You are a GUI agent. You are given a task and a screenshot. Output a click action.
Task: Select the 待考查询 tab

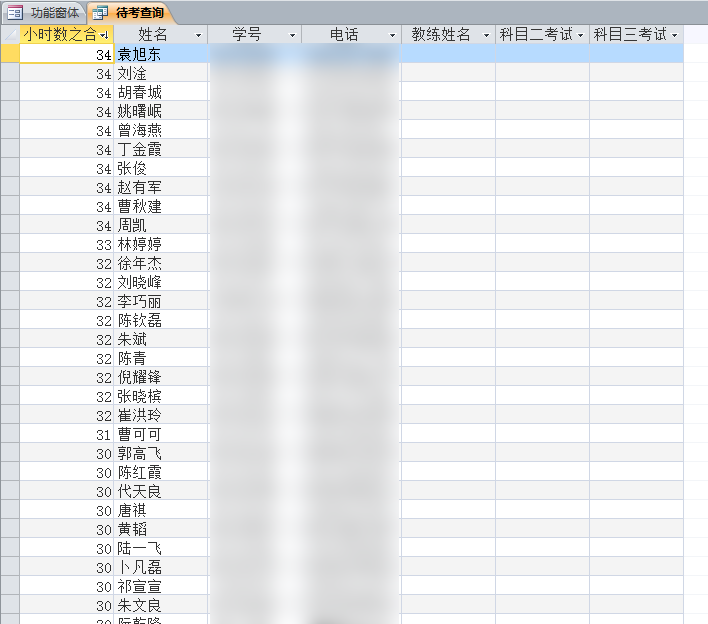tap(139, 13)
